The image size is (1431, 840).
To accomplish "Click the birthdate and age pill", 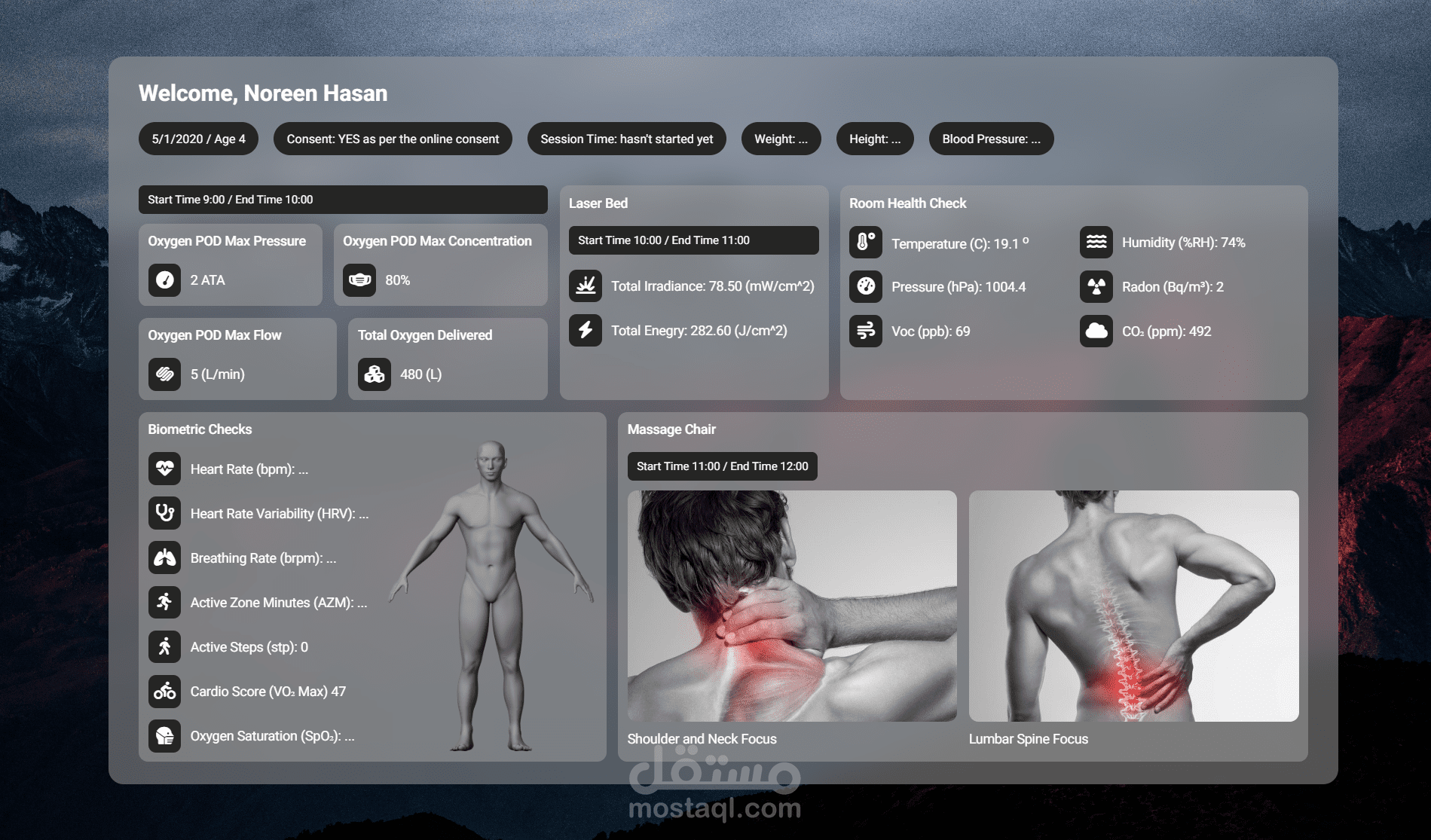I will [x=198, y=139].
